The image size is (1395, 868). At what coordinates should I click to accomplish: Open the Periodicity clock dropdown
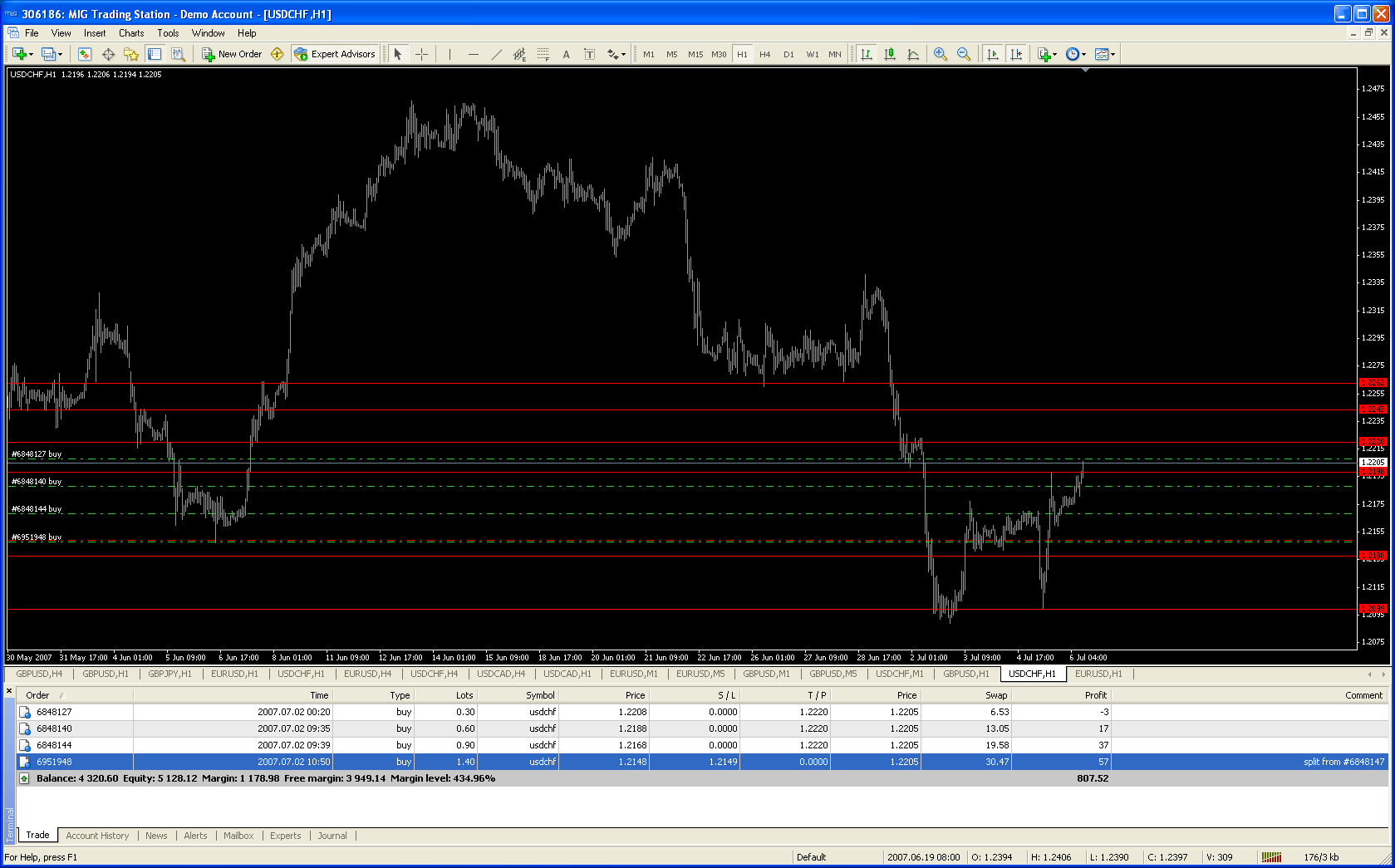[x=1076, y=54]
